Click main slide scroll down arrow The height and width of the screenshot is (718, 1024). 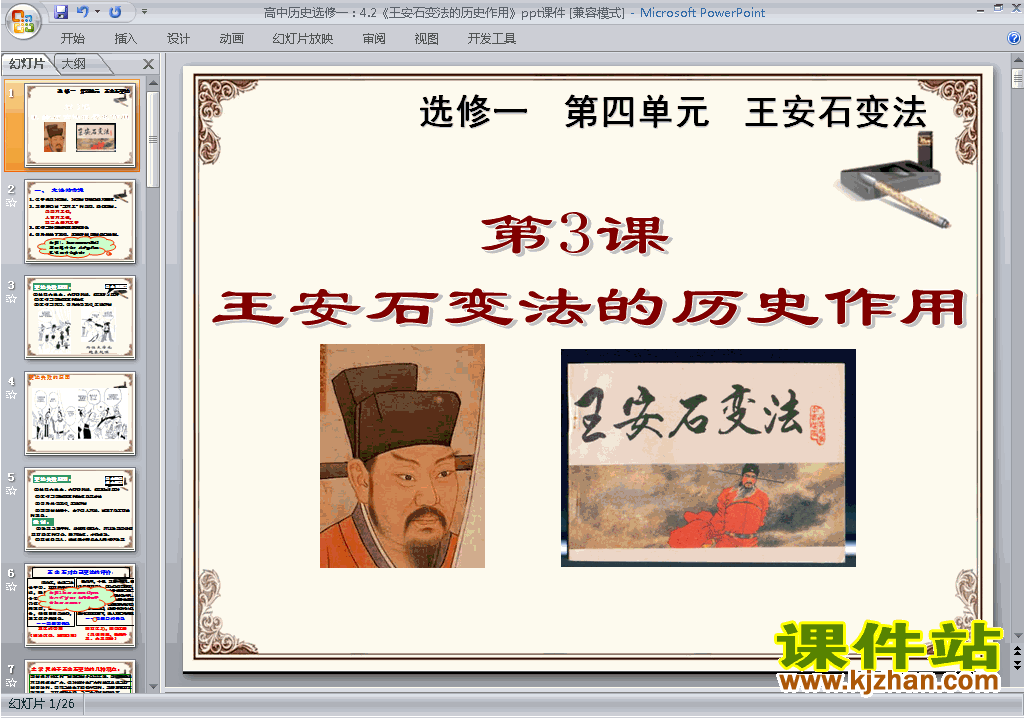pyautogui.click(x=1017, y=636)
